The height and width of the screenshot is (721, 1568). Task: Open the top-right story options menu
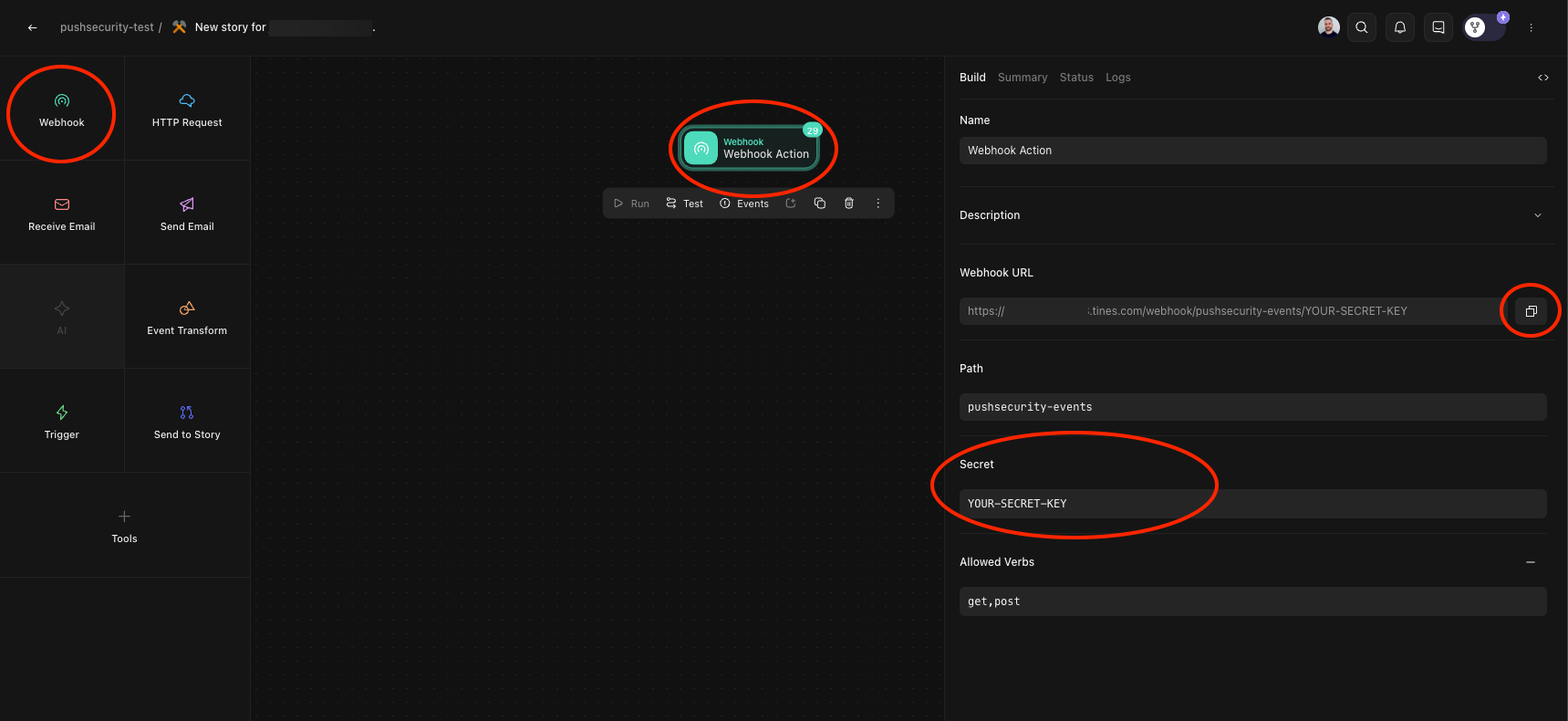pos(1532,27)
